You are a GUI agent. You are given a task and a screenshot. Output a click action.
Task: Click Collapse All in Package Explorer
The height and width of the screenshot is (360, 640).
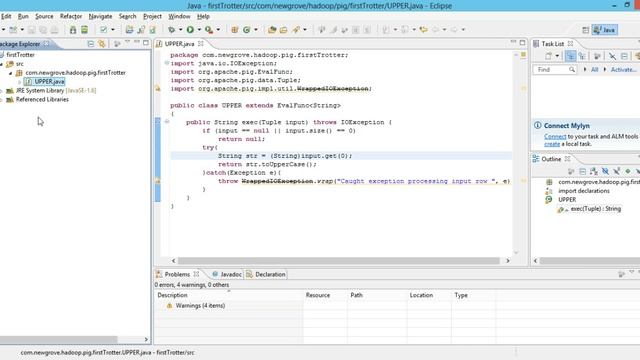click(91, 44)
